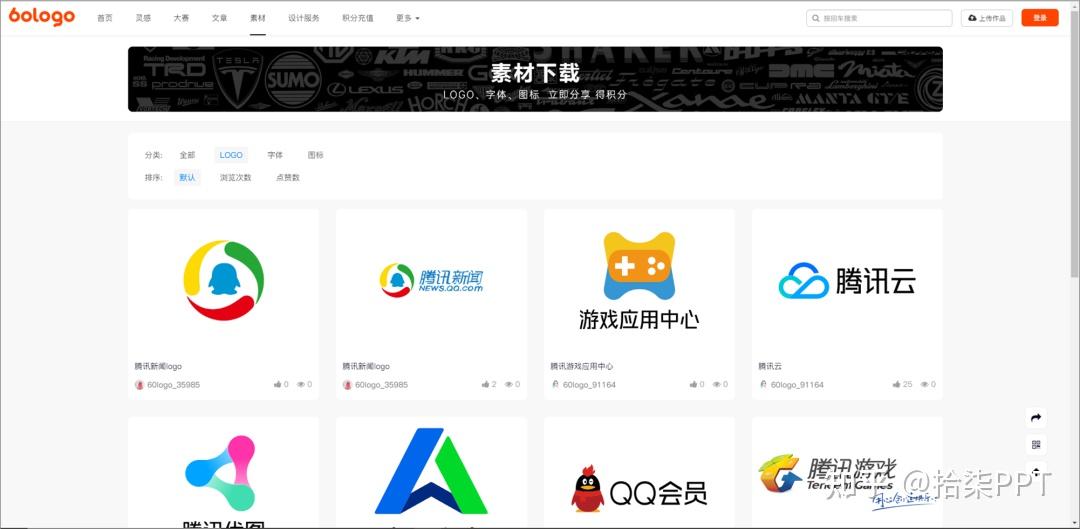Open the QR code floating icon

(x=1035, y=444)
